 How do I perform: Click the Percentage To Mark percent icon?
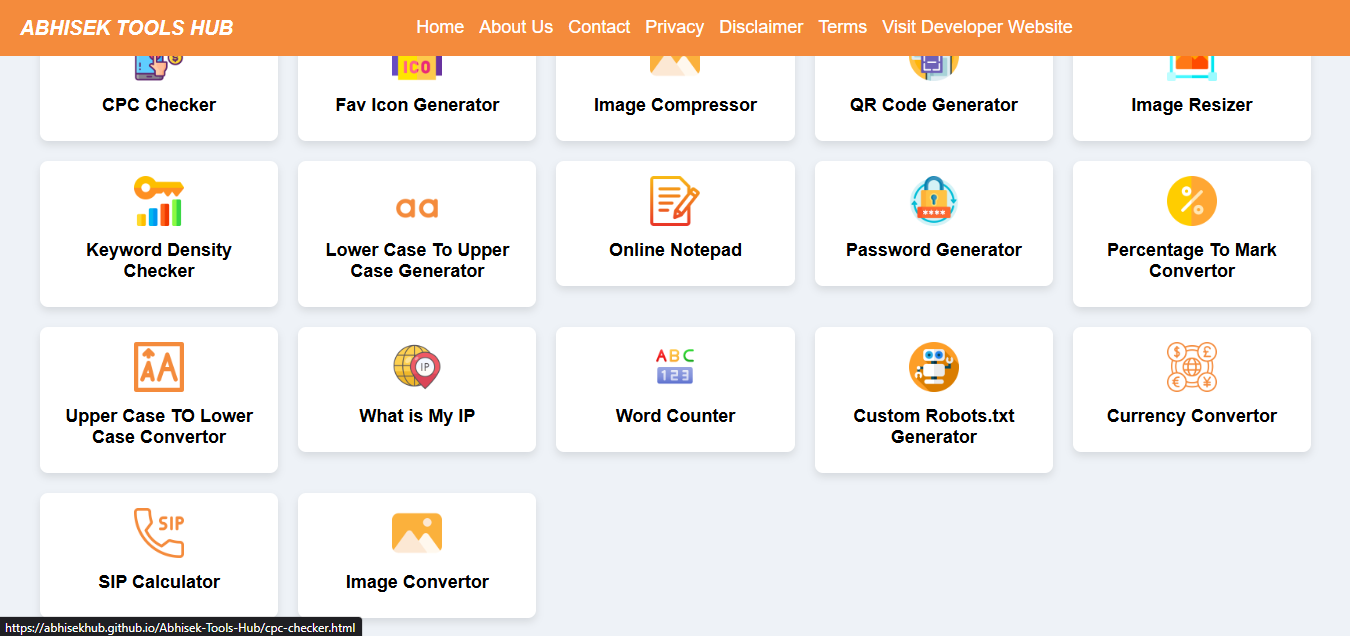click(1191, 201)
